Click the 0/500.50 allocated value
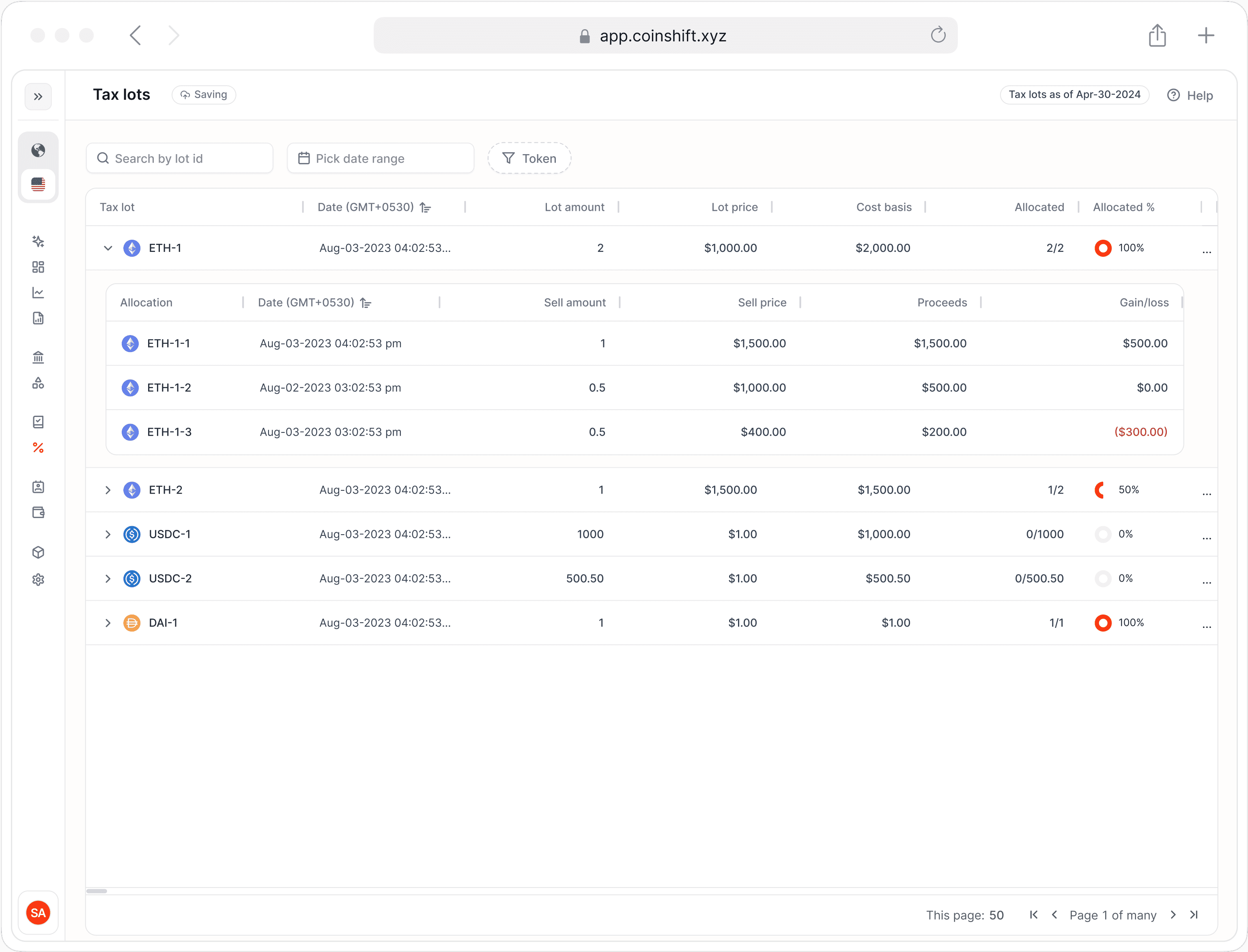This screenshot has height=952, width=1248. [1039, 578]
